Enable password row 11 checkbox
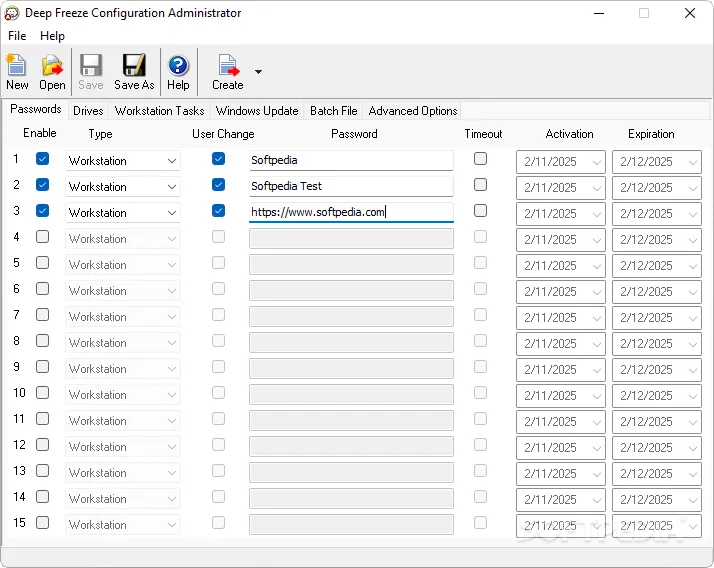714x568 pixels. click(42, 418)
